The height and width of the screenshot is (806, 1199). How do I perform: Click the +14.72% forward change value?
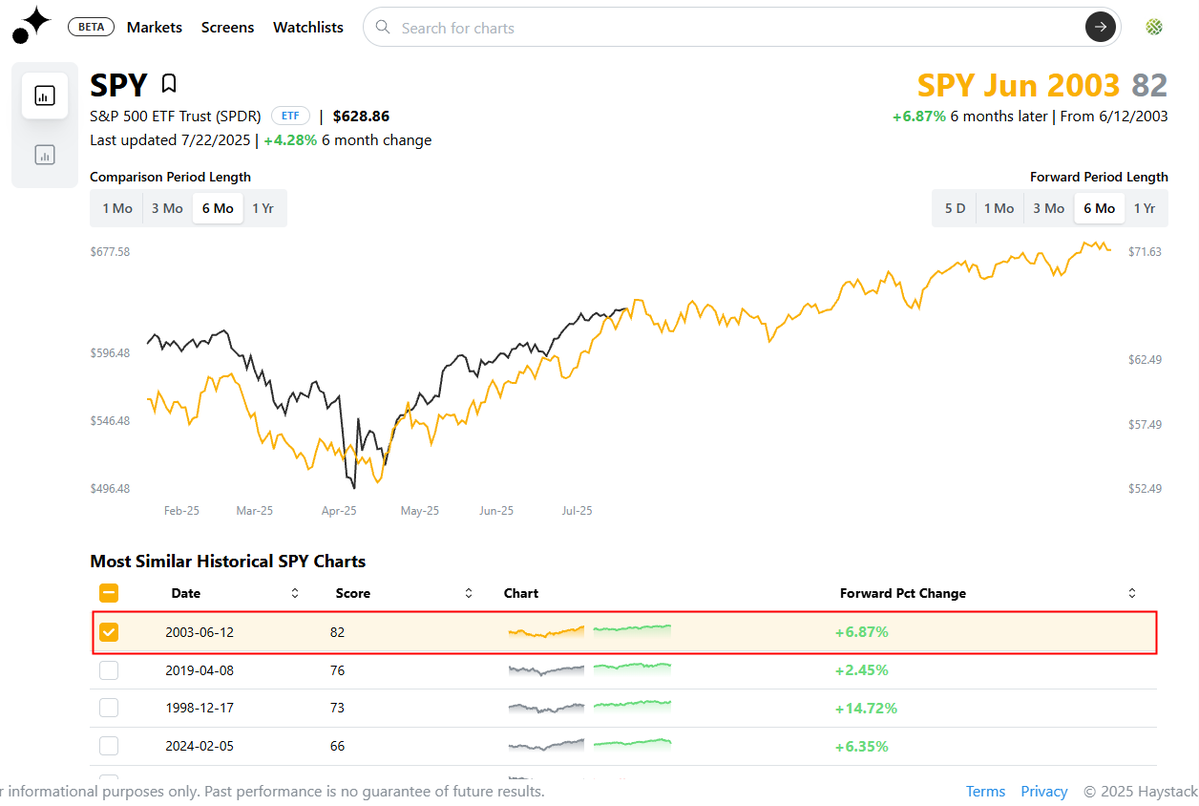click(866, 708)
